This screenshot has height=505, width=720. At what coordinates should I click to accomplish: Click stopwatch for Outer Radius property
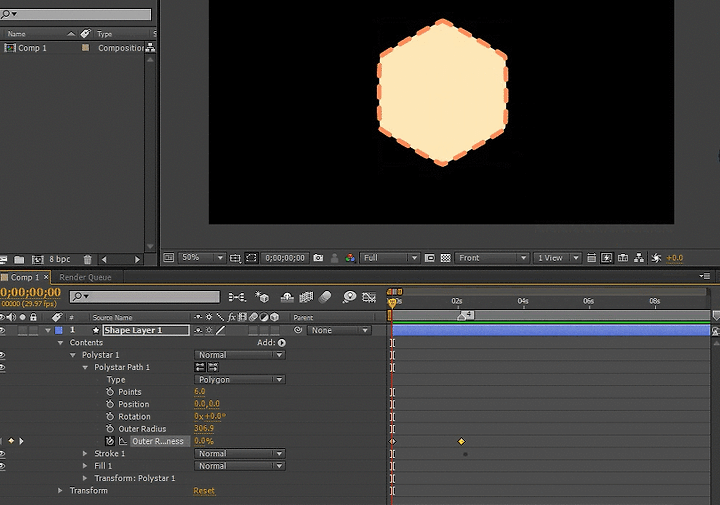[110, 429]
